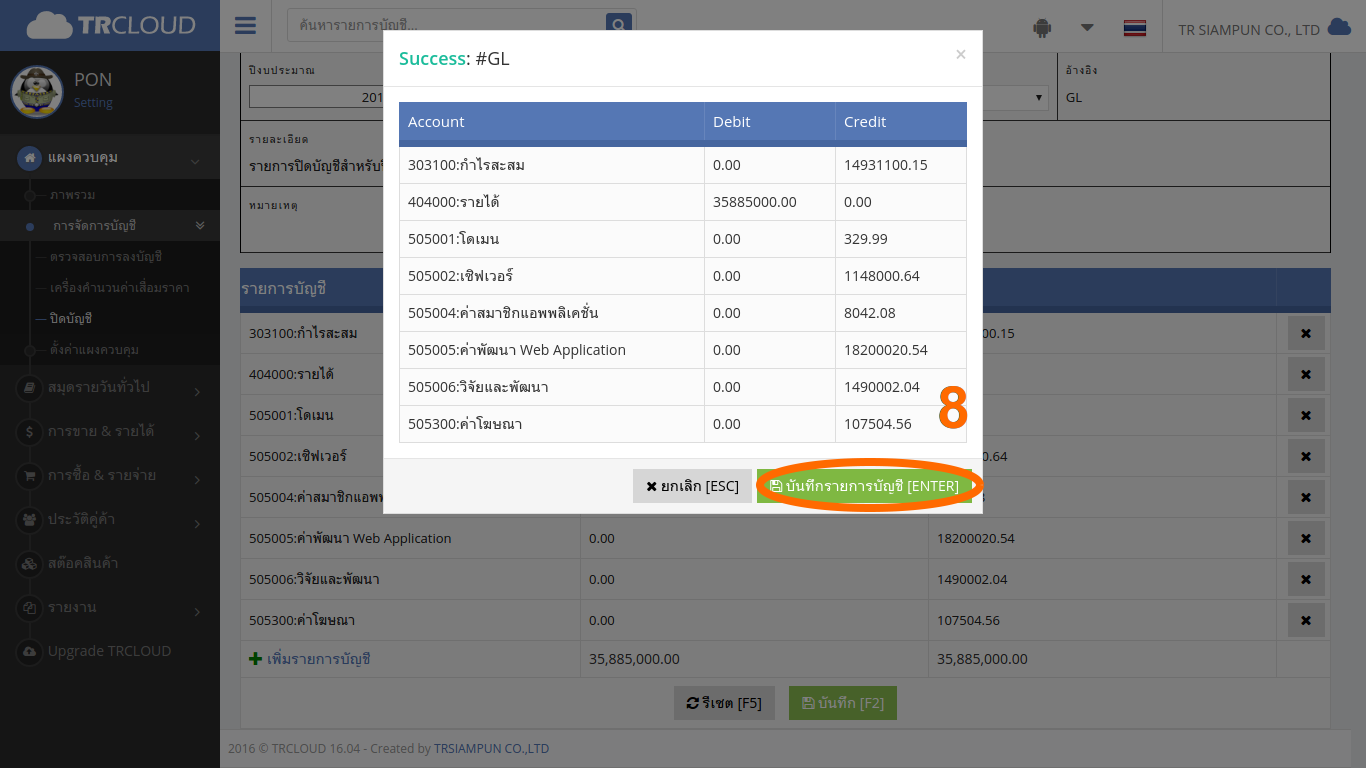Screen dimensions: 1366x768
Task: Open the TRSIAMPUN CO.,LTD footer link
Action: [491, 748]
